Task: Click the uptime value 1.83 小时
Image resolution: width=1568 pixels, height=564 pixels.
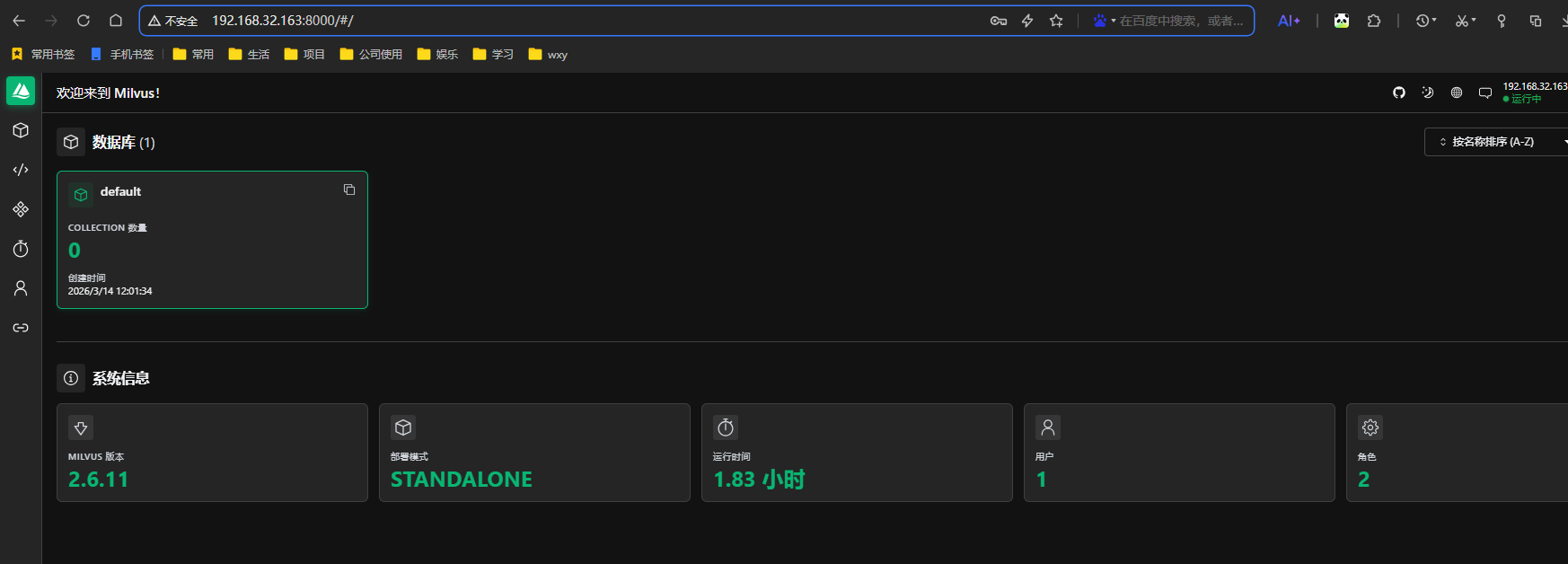Action: [x=759, y=480]
